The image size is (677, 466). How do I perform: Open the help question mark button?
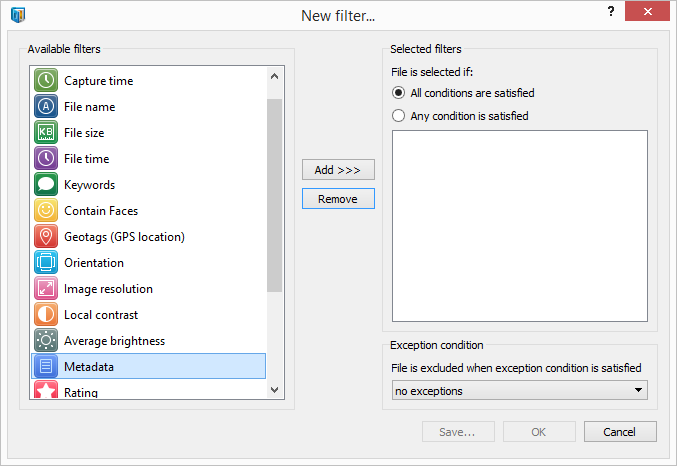611,11
